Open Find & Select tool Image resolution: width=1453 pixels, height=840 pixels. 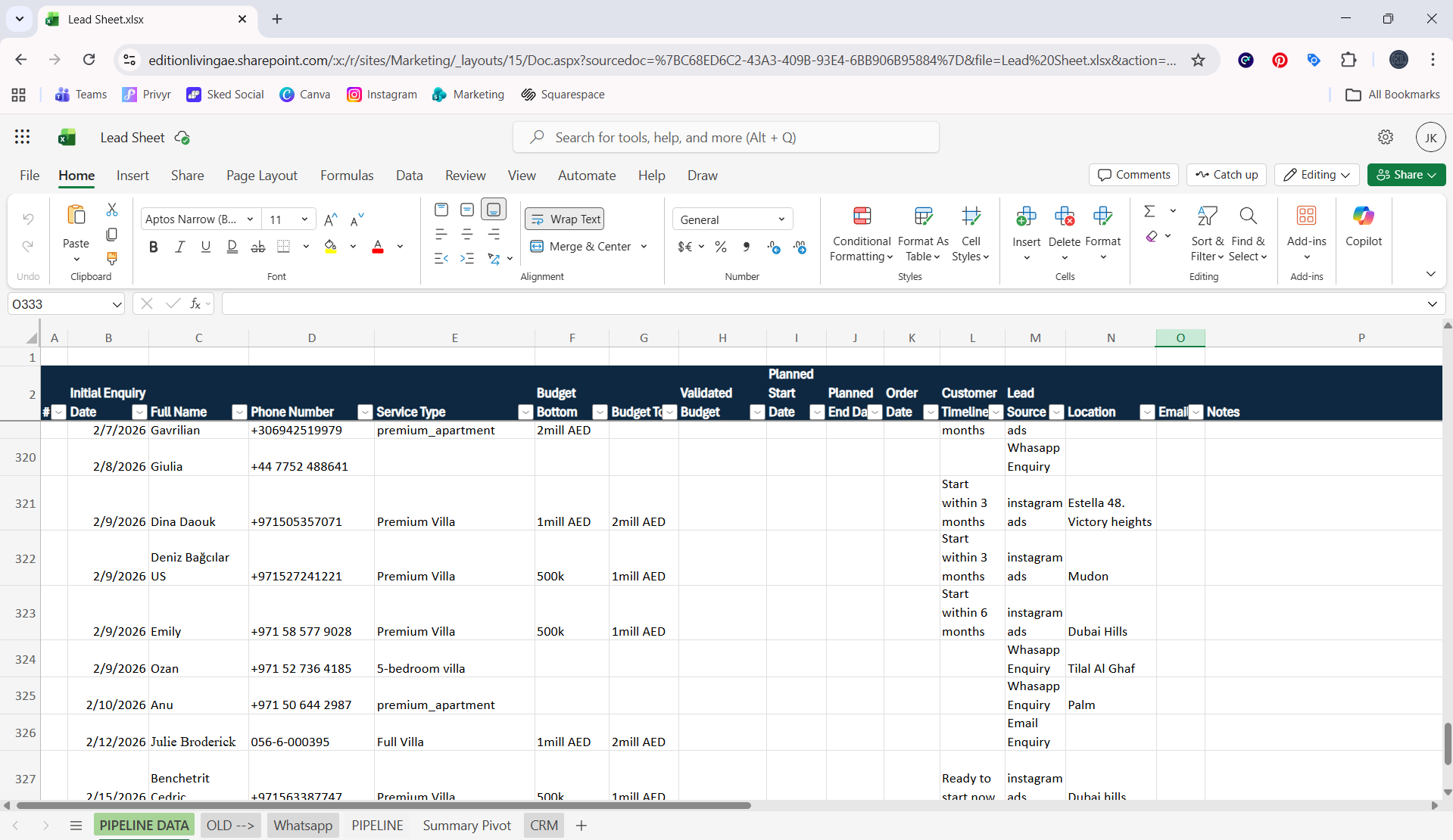(1248, 235)
